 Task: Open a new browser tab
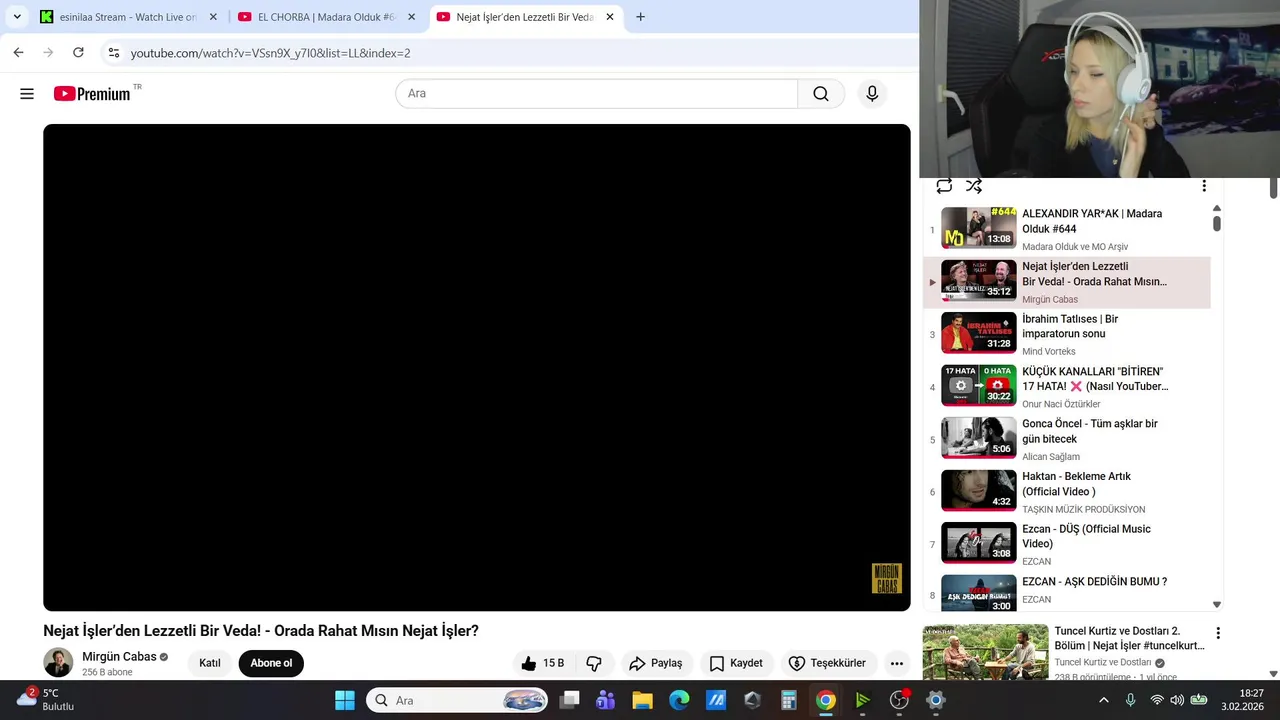pos(640,17)
